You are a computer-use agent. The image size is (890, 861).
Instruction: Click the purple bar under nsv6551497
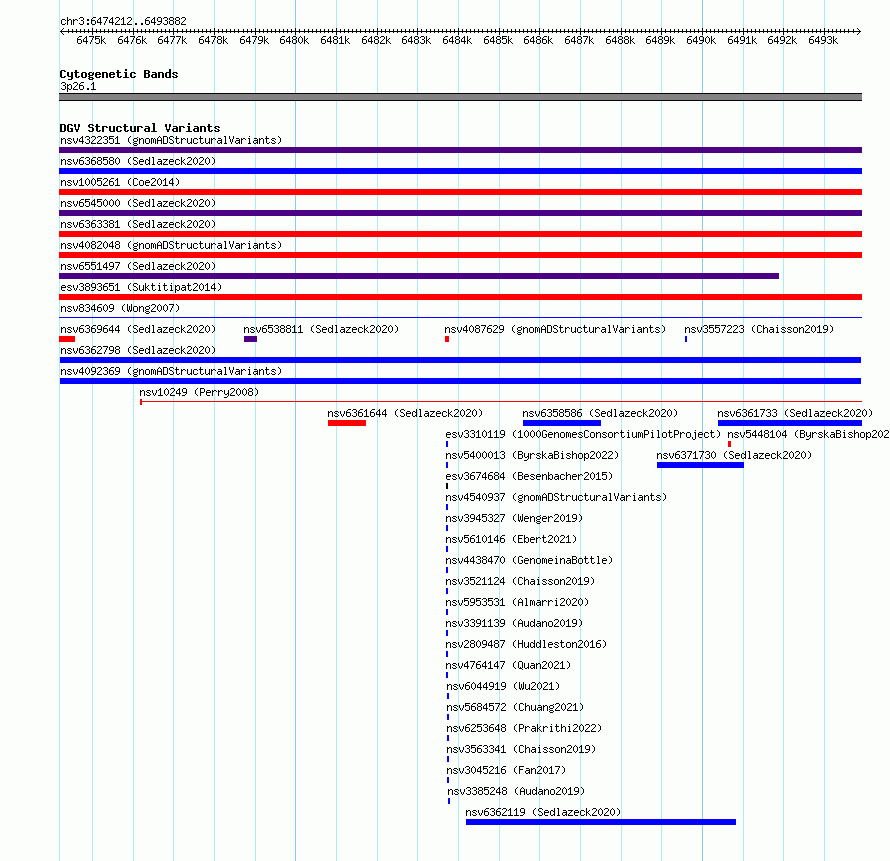pyautogui.click(x=419, y=276)
